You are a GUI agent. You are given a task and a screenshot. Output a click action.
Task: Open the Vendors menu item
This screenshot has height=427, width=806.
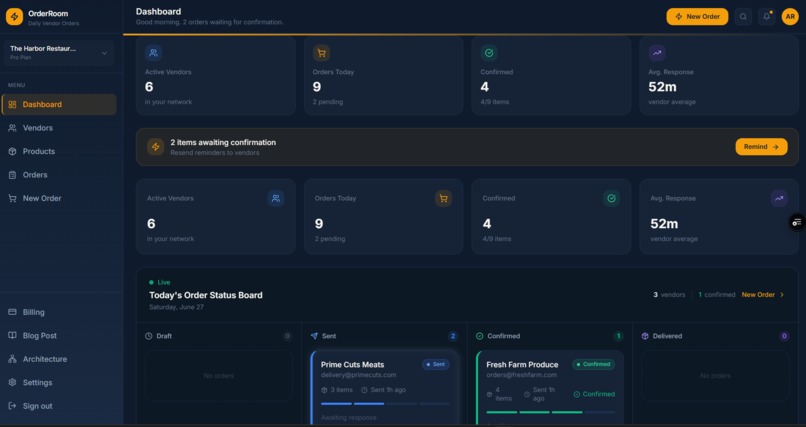59,128
